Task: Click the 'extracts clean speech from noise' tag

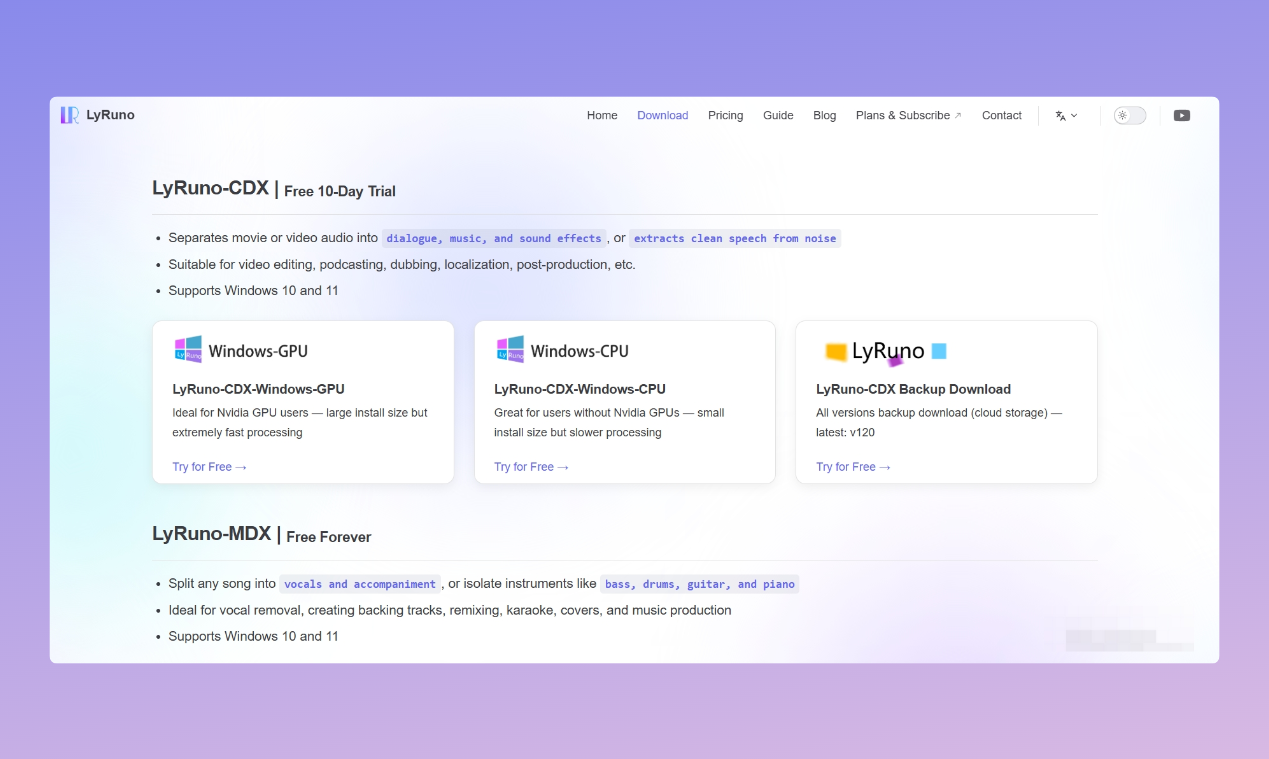Action: pos(735,238)
